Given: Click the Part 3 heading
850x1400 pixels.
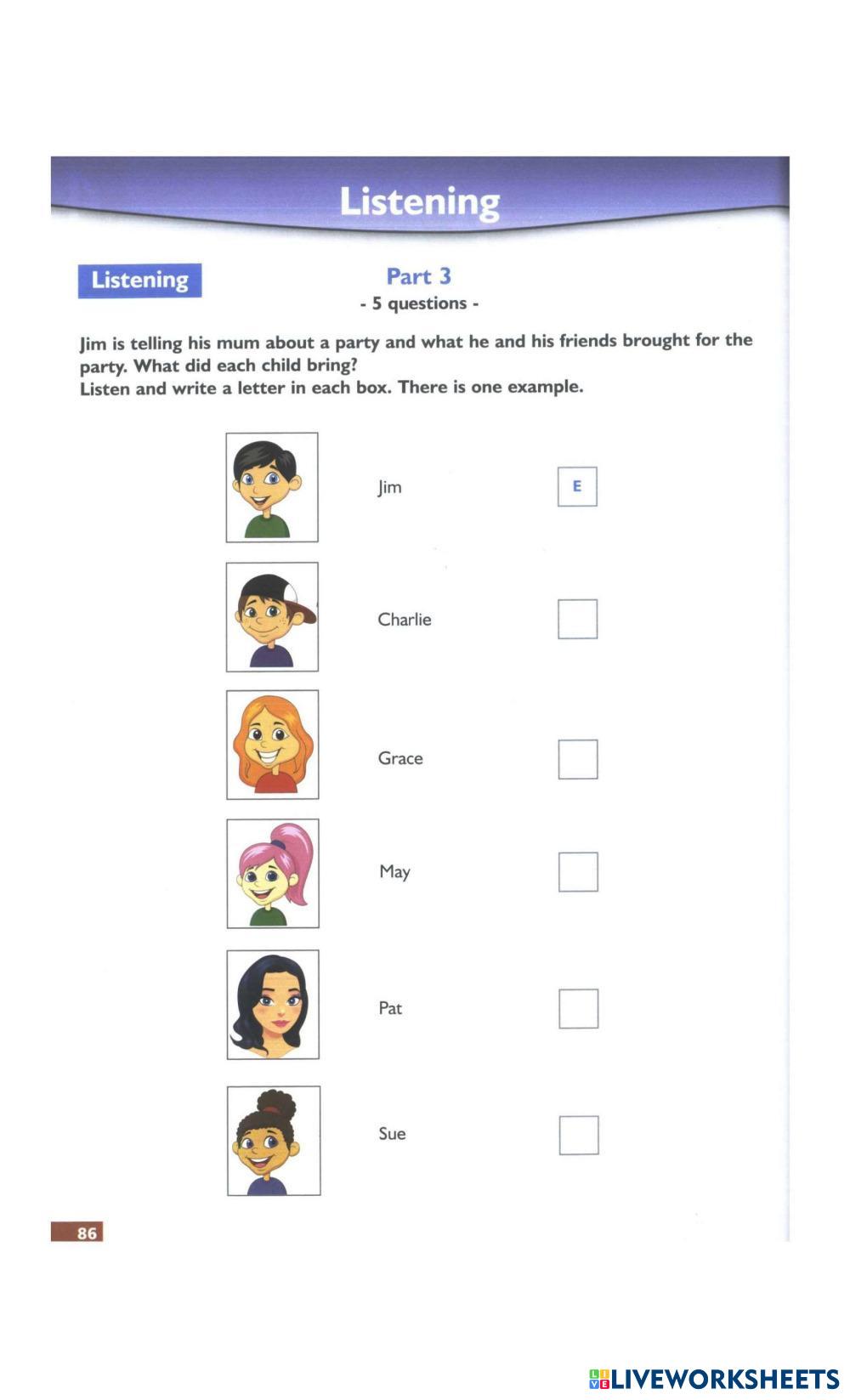Looking at the screenshot, I should (418, 276).
